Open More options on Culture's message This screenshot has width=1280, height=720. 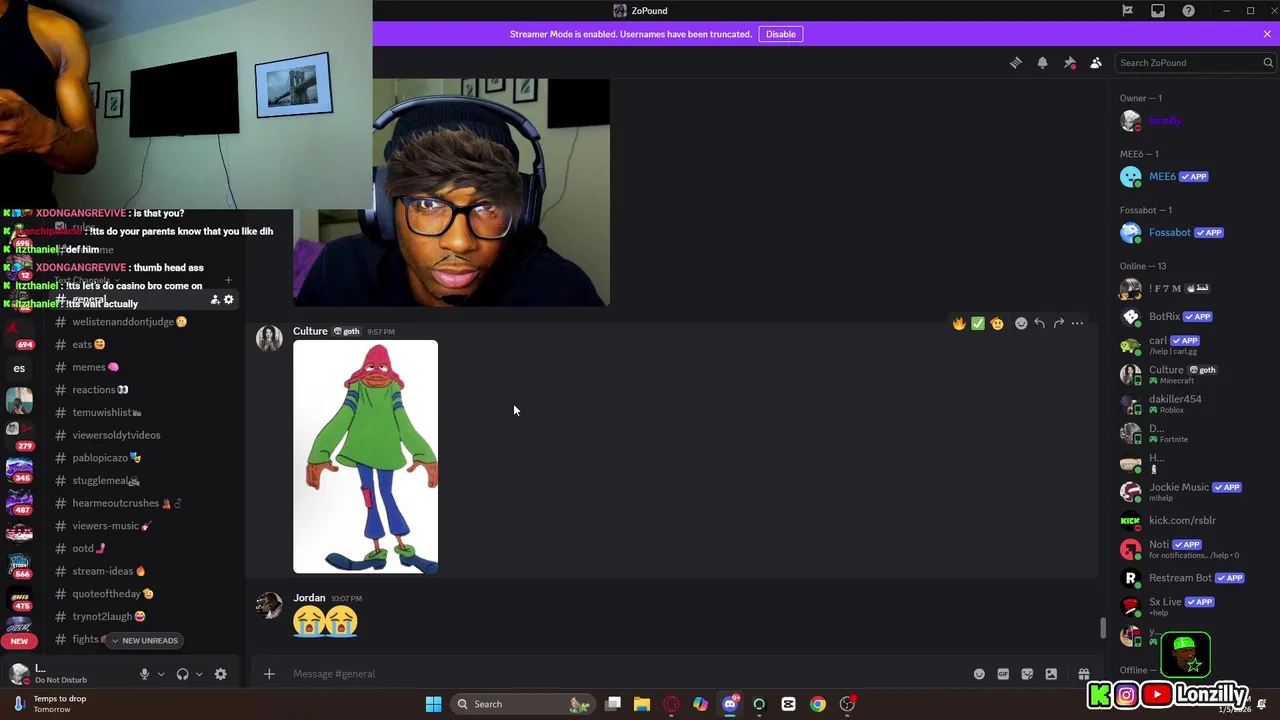(x=1077, y=323)
